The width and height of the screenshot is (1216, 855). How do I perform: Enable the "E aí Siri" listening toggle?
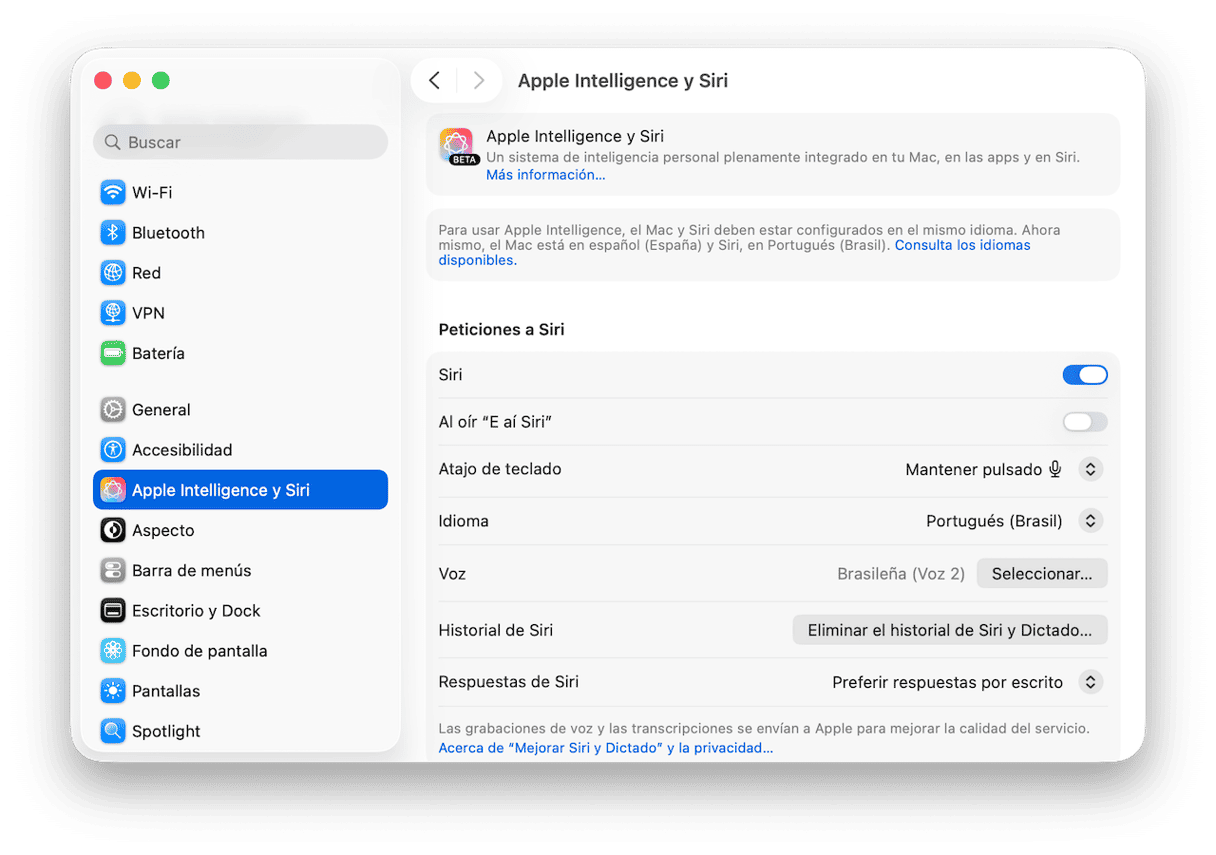pos(1085,422)
